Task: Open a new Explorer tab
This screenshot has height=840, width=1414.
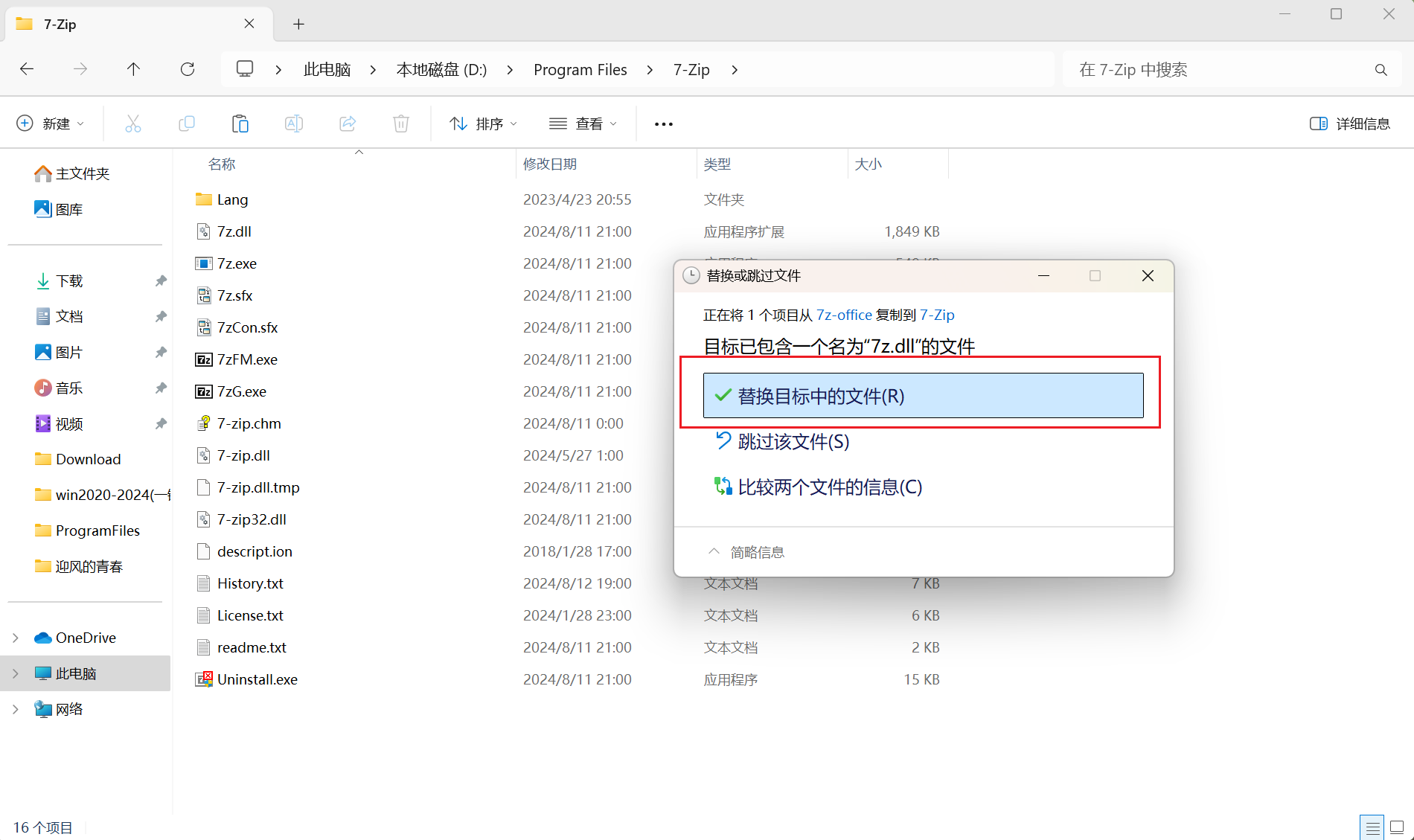Action: click(298, 25)
